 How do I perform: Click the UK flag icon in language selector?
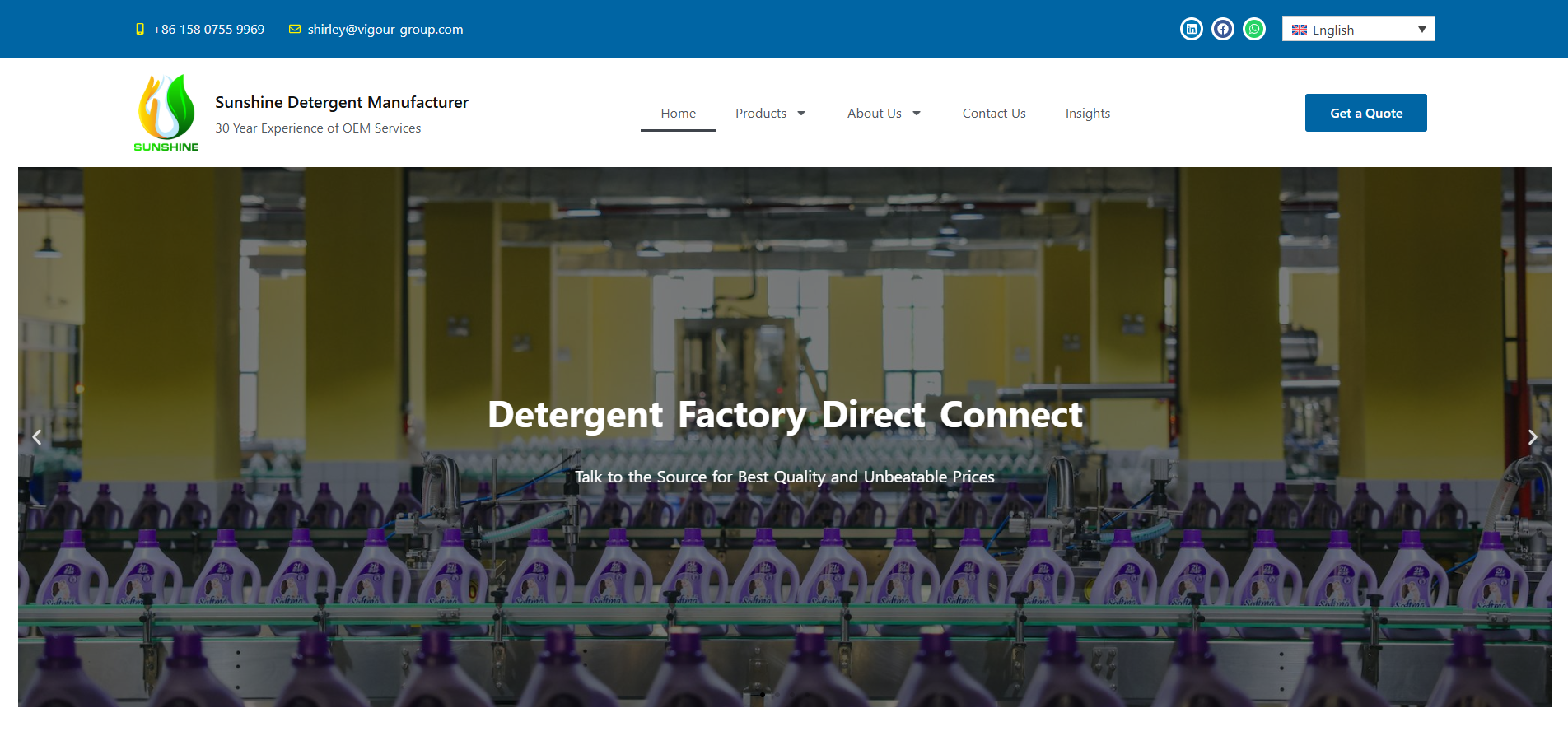click(x=1300, y=30)
